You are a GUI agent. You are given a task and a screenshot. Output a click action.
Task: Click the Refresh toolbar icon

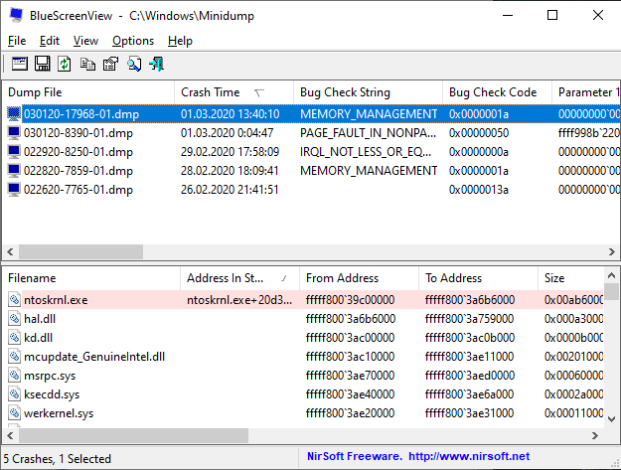pyautogui.click(x=64, y=64)
